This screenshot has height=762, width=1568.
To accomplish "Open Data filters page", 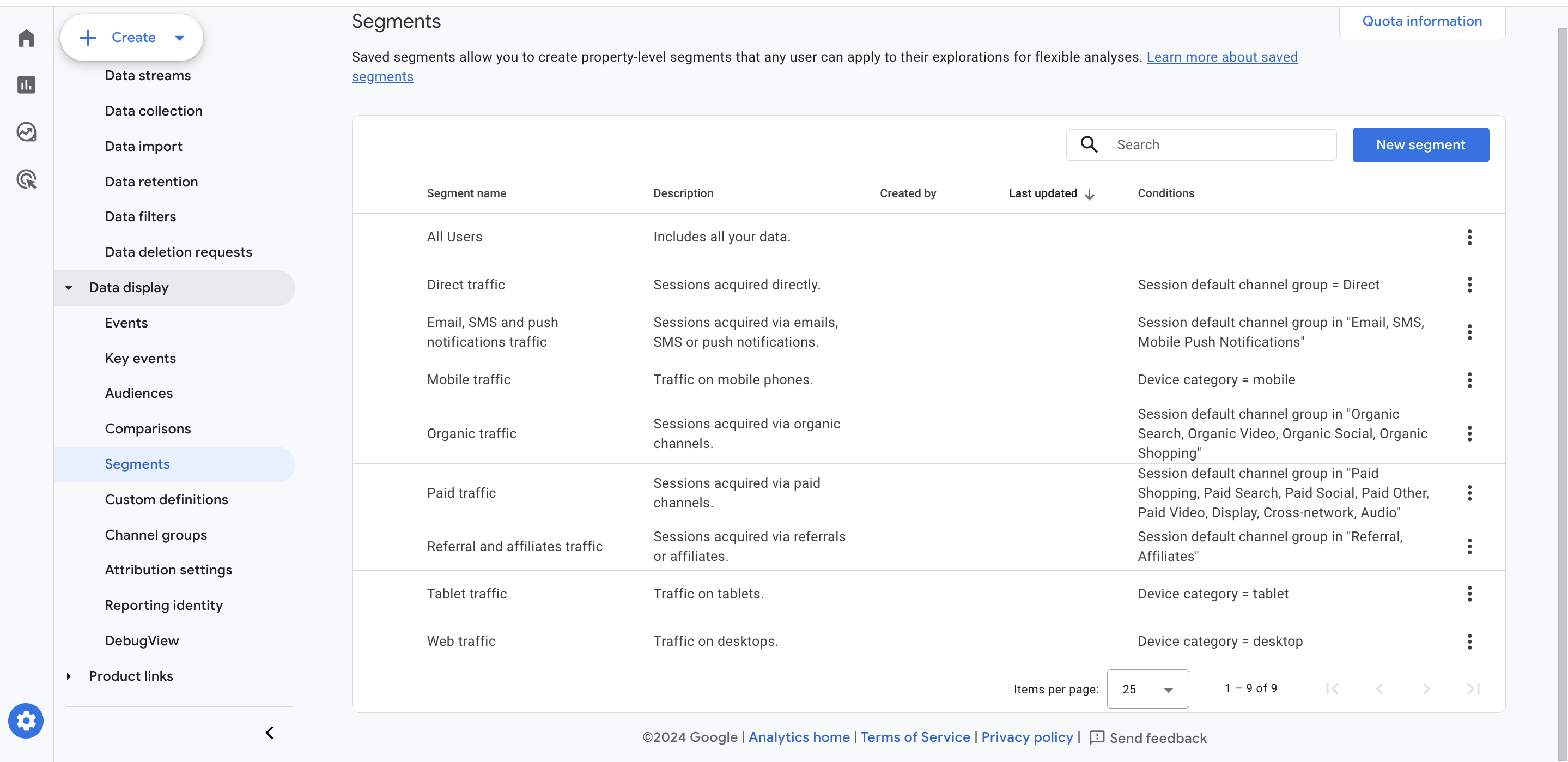I will [x=141, y=217].
